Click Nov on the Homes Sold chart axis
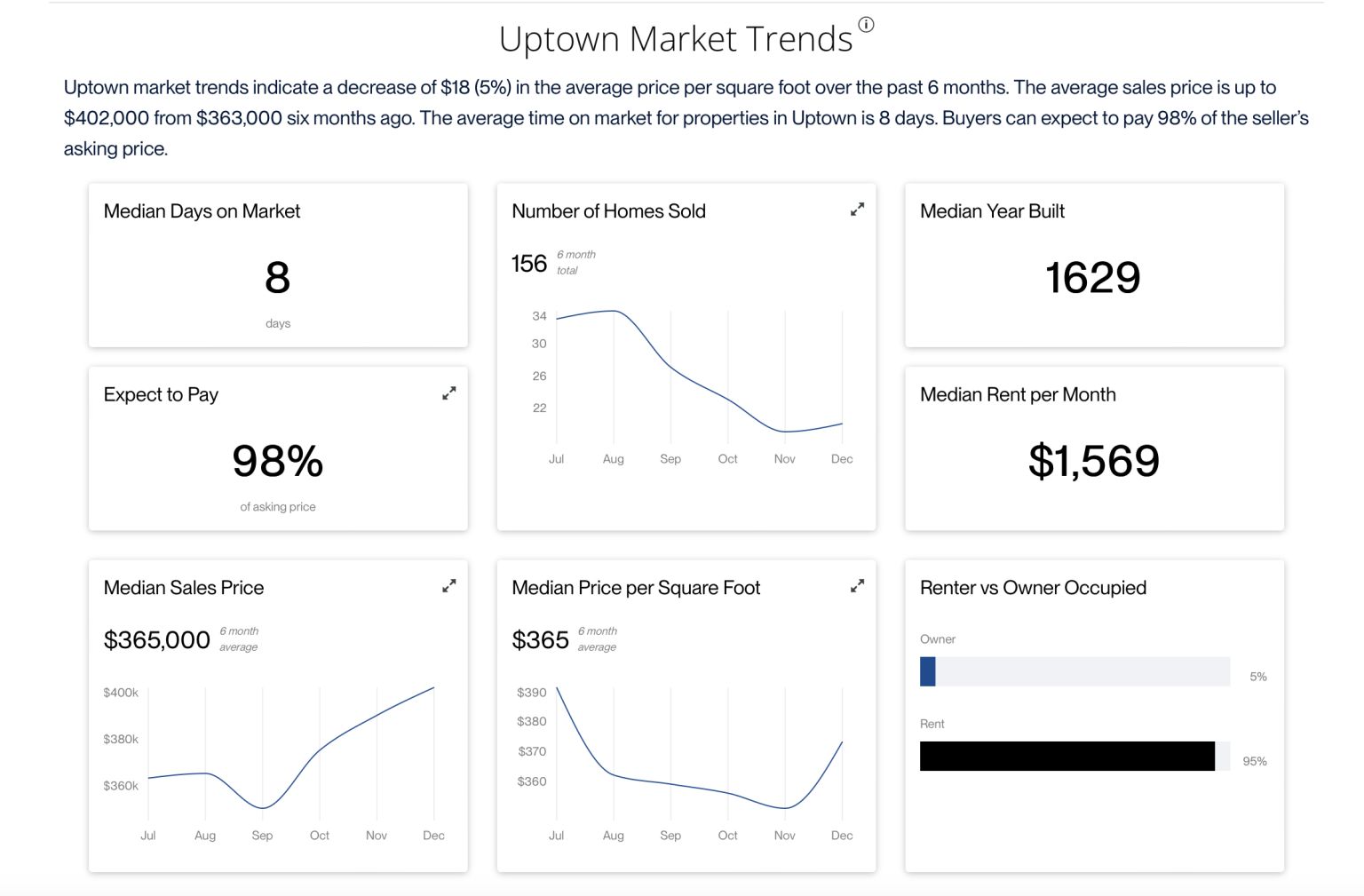The height and width of the screenshot is (896, 1364). (785, 459)
